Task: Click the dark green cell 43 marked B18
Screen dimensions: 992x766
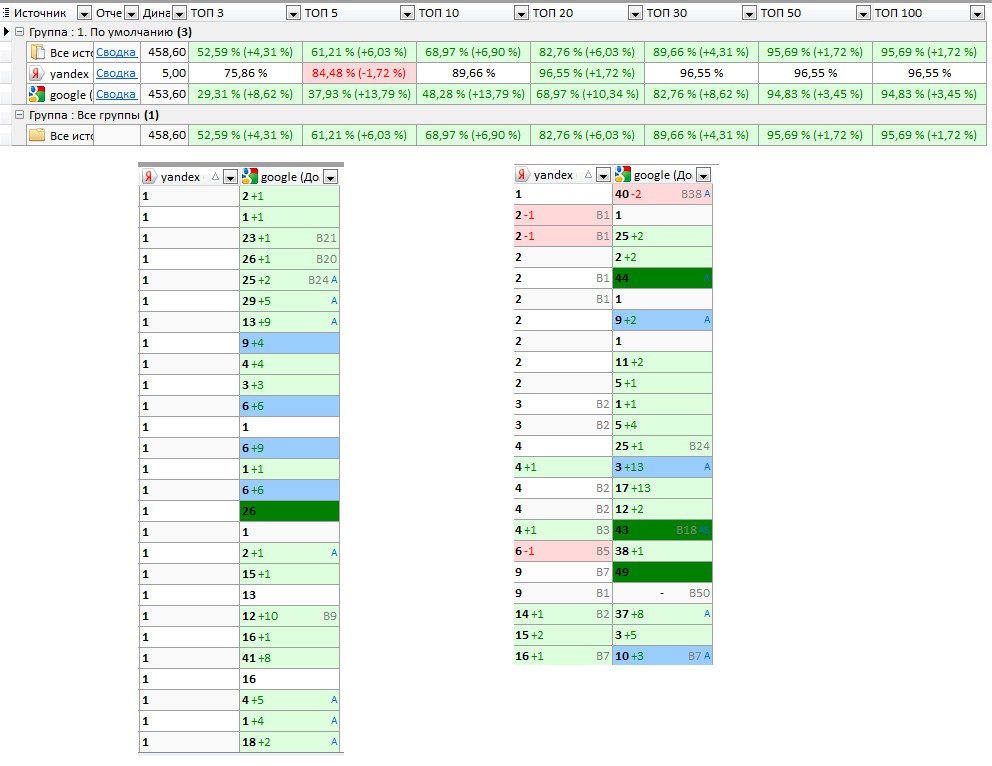Action: click(662, 530)
